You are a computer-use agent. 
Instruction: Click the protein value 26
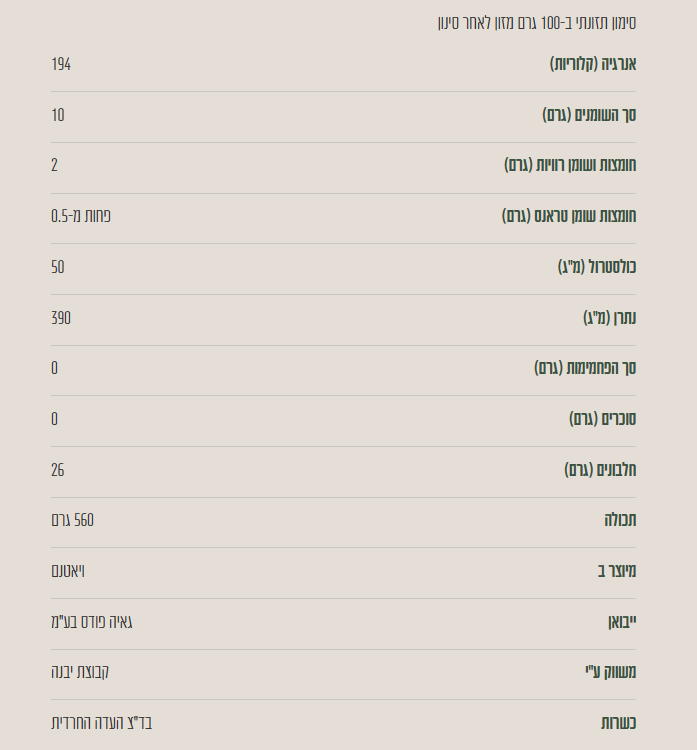(x=57, y=470)
